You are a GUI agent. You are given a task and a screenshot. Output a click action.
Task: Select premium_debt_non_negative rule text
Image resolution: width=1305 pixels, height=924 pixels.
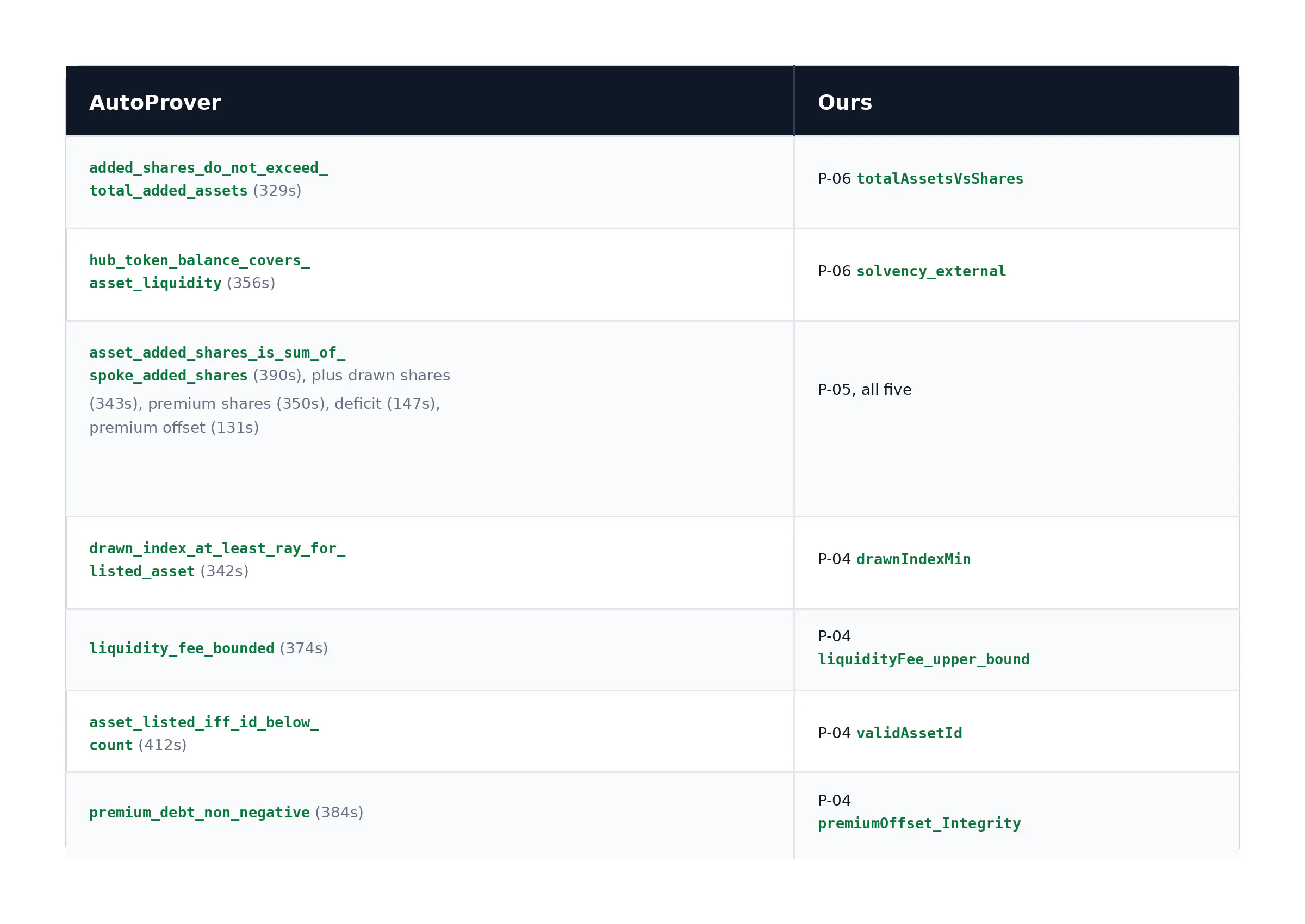click(200, 812)
